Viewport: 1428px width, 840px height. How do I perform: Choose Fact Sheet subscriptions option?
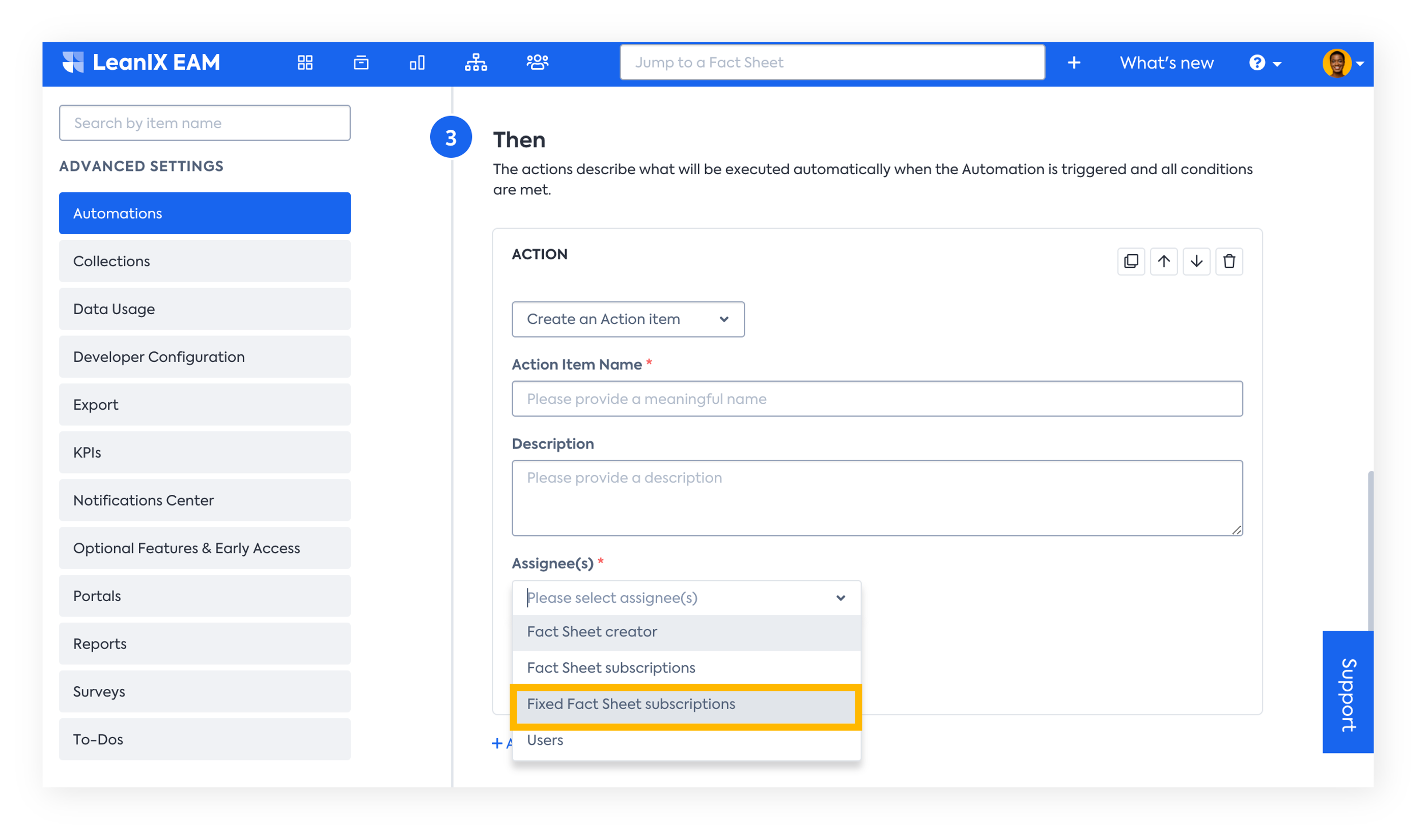(686, 668)
